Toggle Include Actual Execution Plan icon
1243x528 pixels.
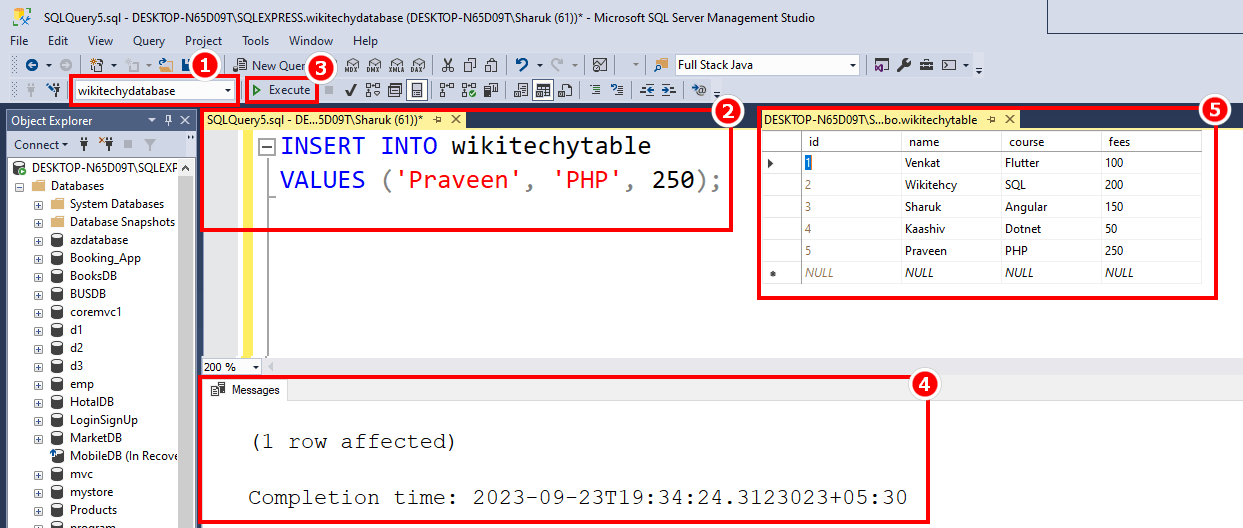(446, 90)
